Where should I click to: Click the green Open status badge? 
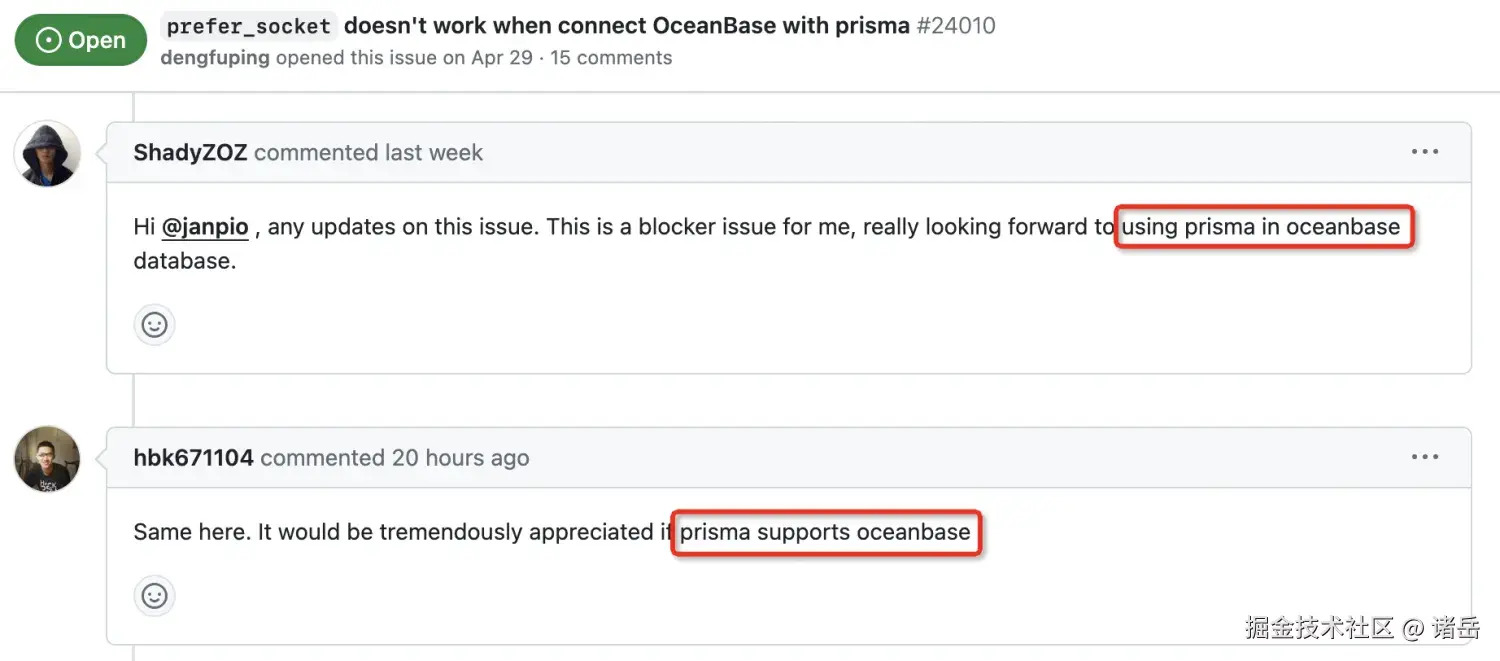(81, 40)
